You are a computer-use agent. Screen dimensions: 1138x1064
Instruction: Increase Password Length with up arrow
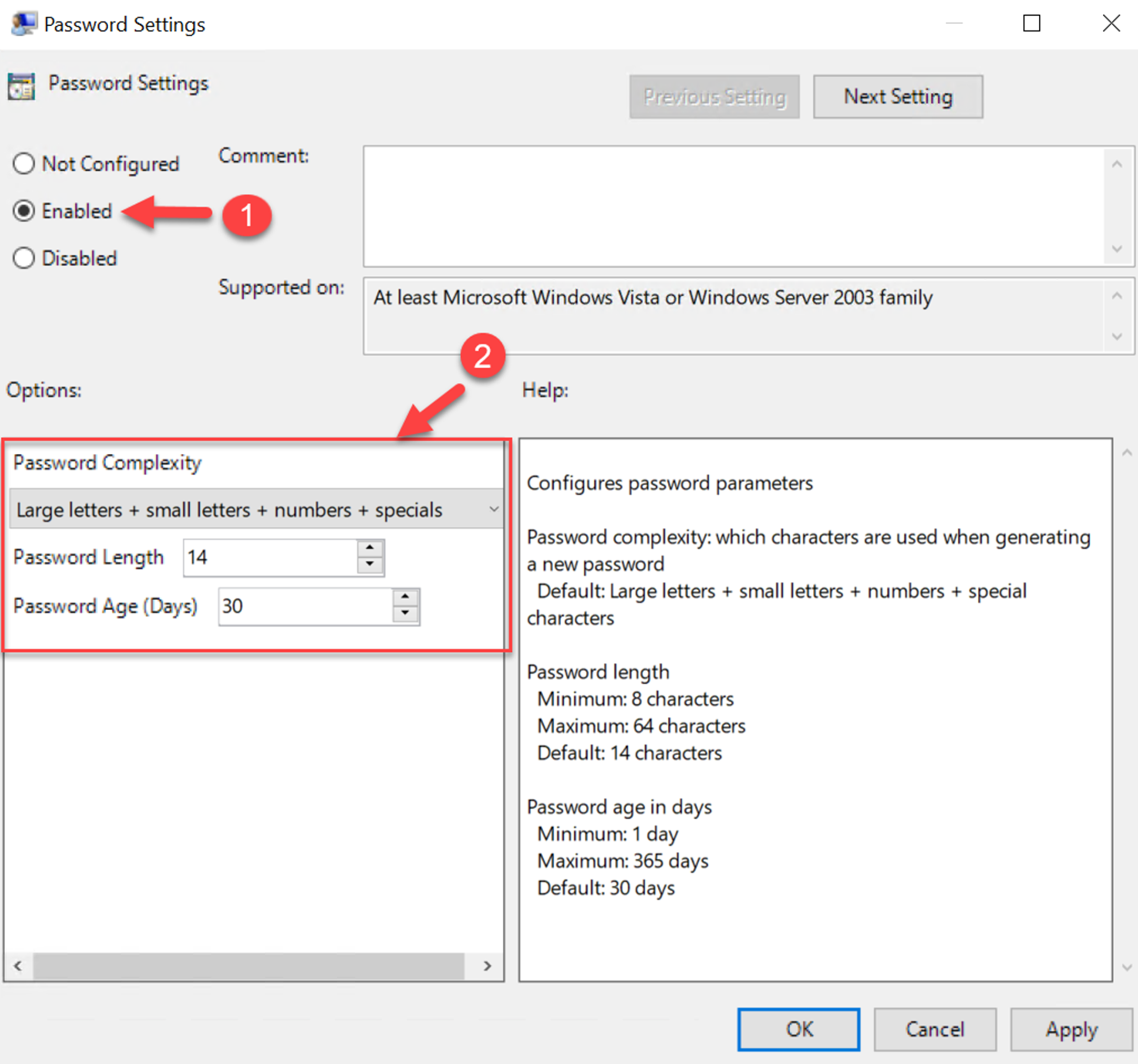(x=370, y=548)
